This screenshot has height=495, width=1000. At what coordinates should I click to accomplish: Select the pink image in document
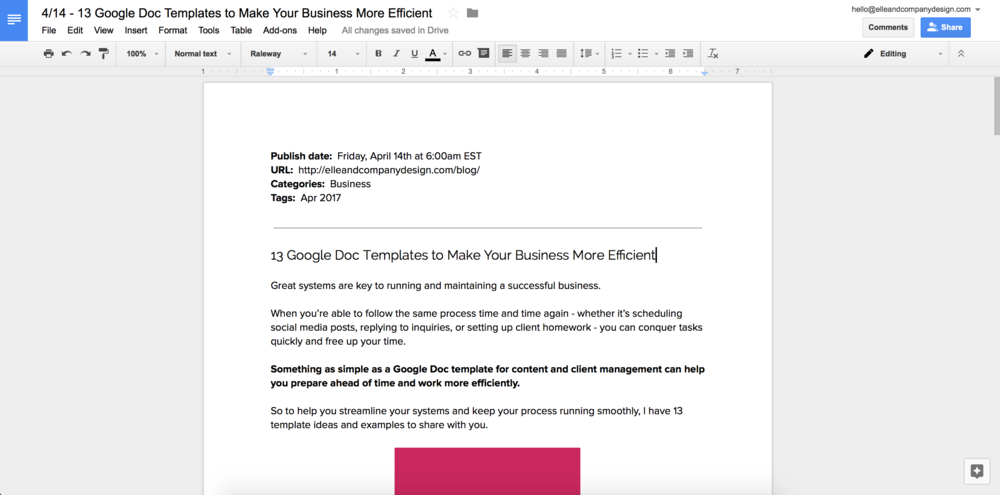pos(487,471)
